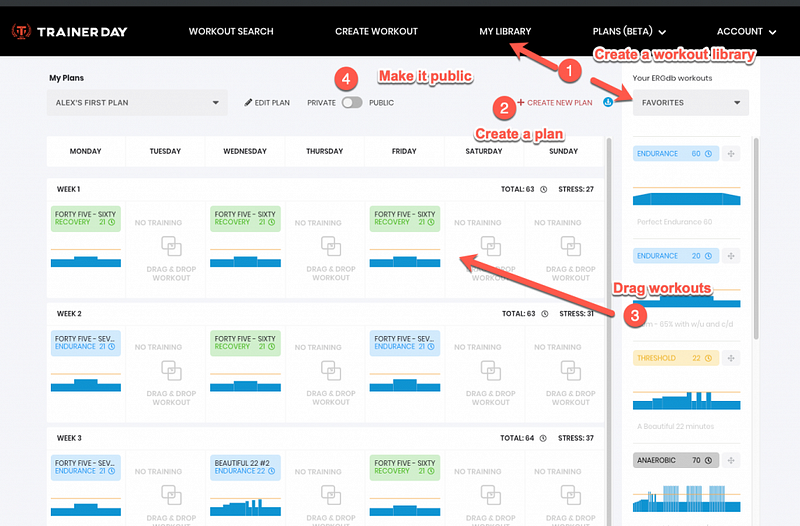This screenshot has height=526, width=800.
Task: Click Week 2 Friday Forty Five - Sev... Endurance workout
Action: (405, 343)
